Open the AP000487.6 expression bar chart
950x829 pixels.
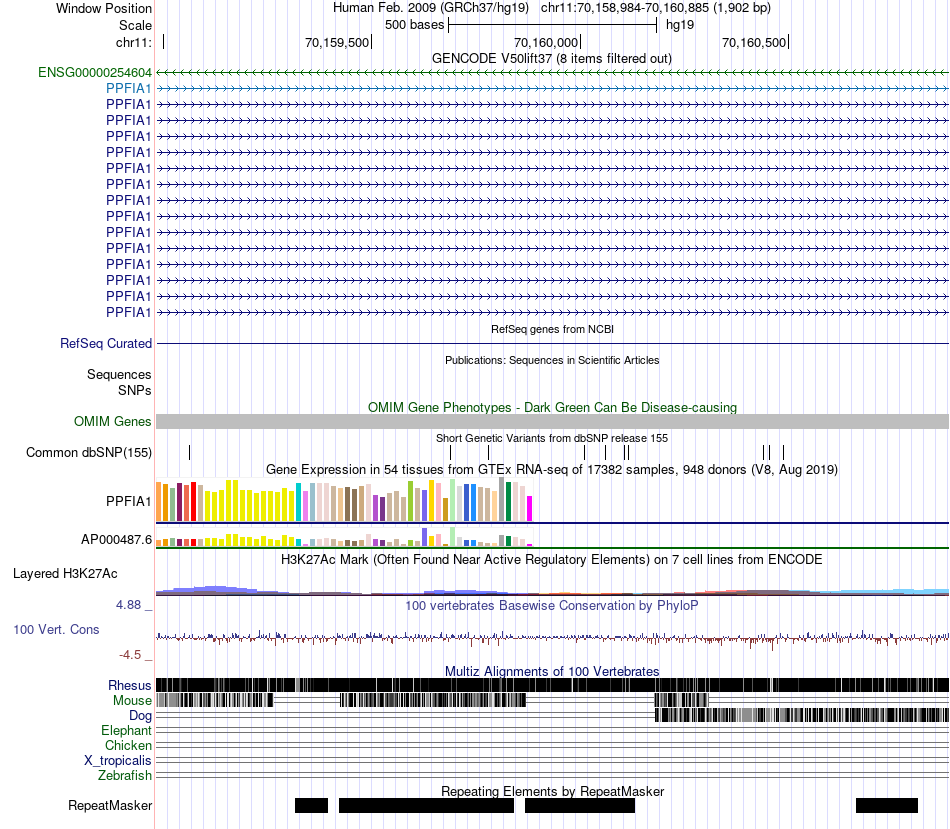[x=344, y=537]
